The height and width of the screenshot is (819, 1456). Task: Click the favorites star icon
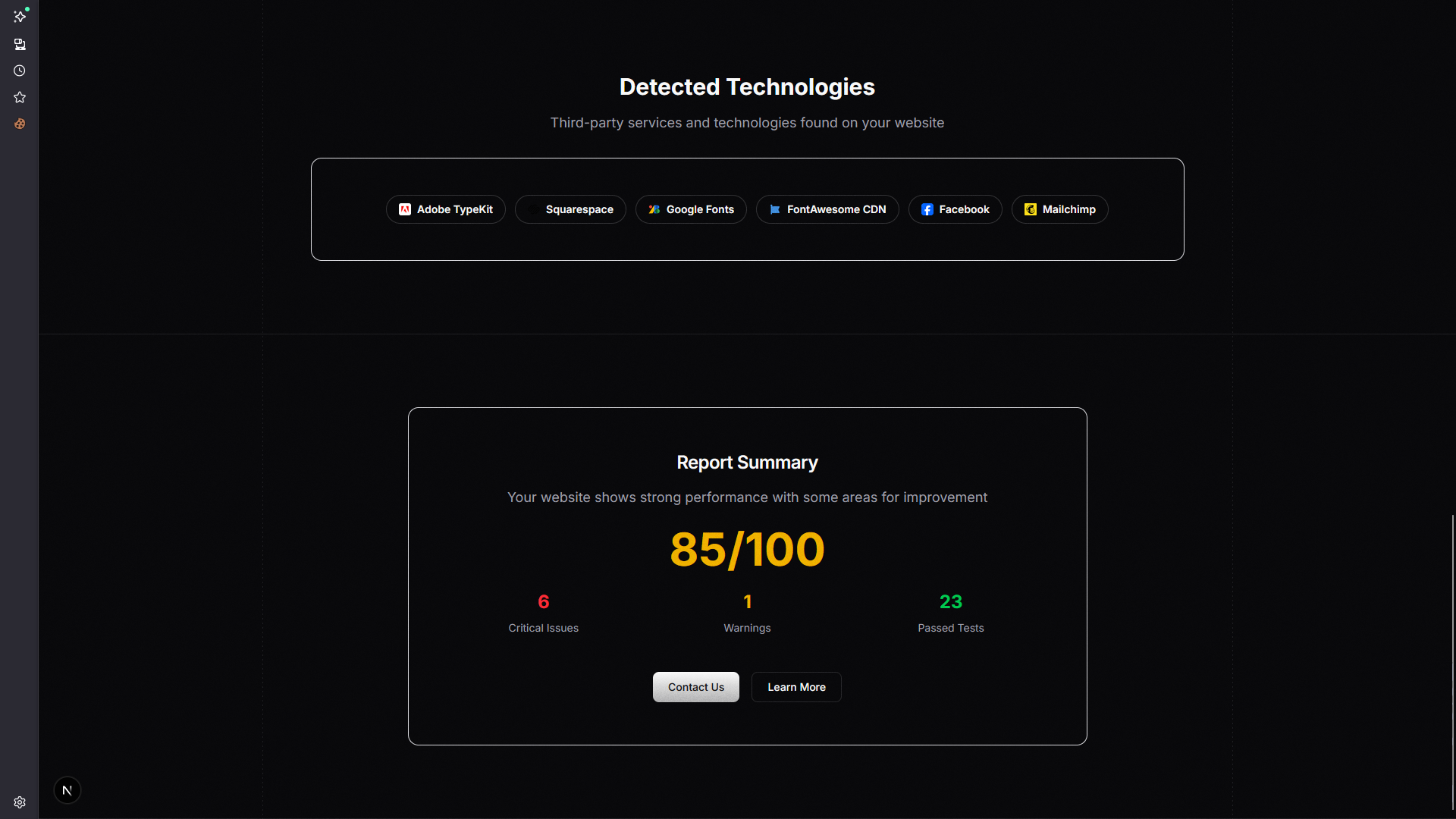point(20,97)
